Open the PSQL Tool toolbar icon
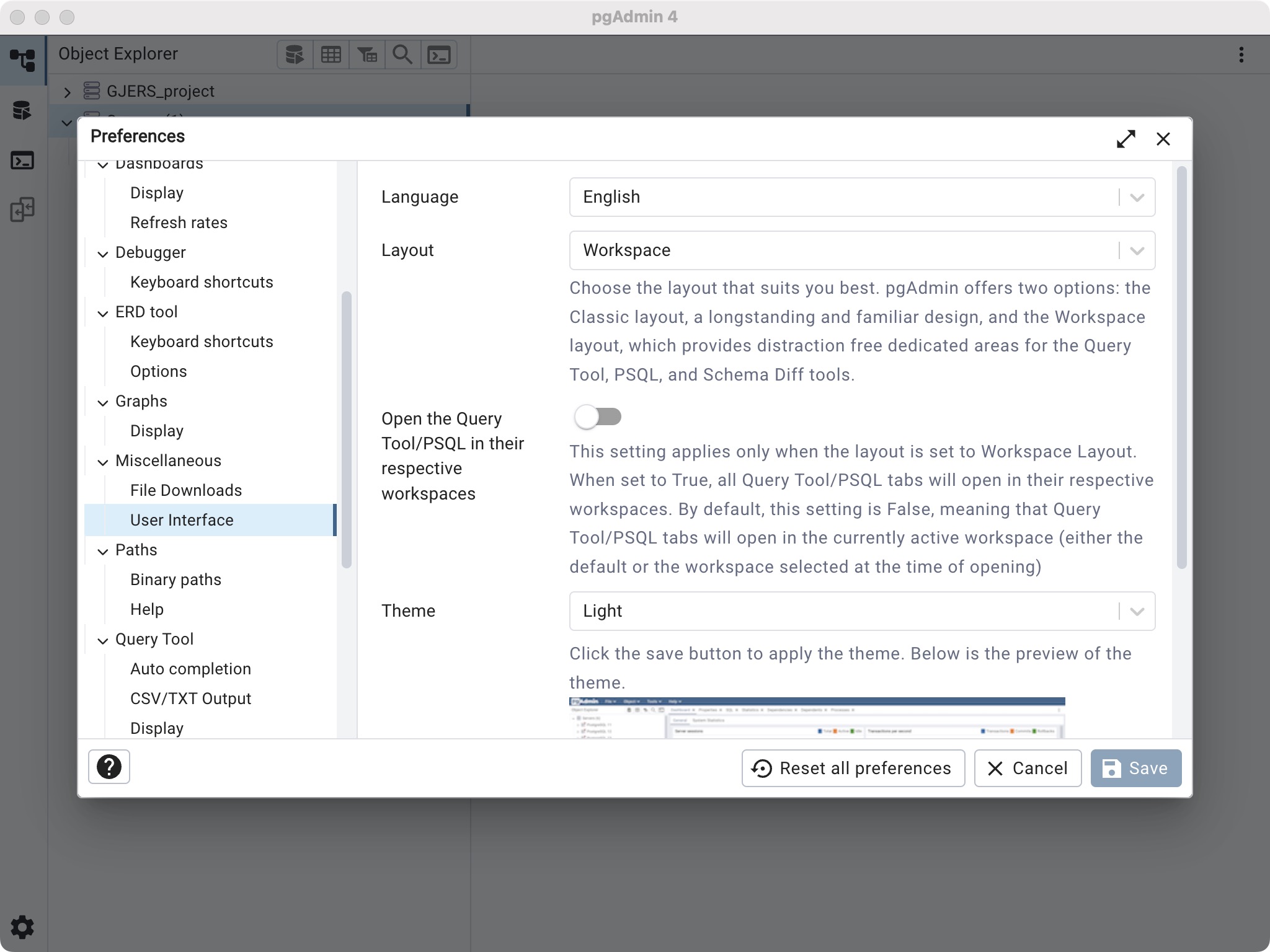The width and height of the screenshot is (1270, 952). pos(439,55)
